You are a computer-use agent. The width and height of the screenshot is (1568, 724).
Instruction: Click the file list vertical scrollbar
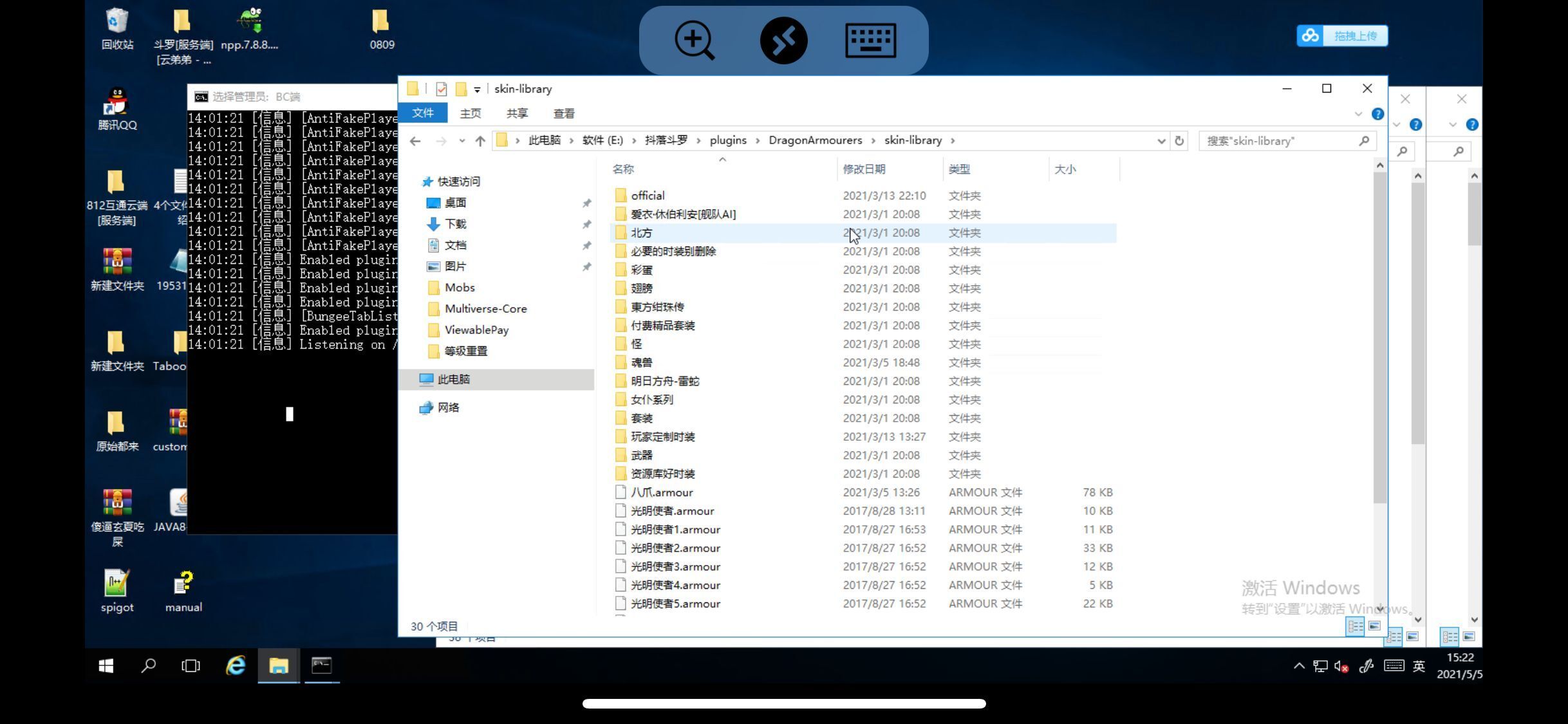[1379, 338]
